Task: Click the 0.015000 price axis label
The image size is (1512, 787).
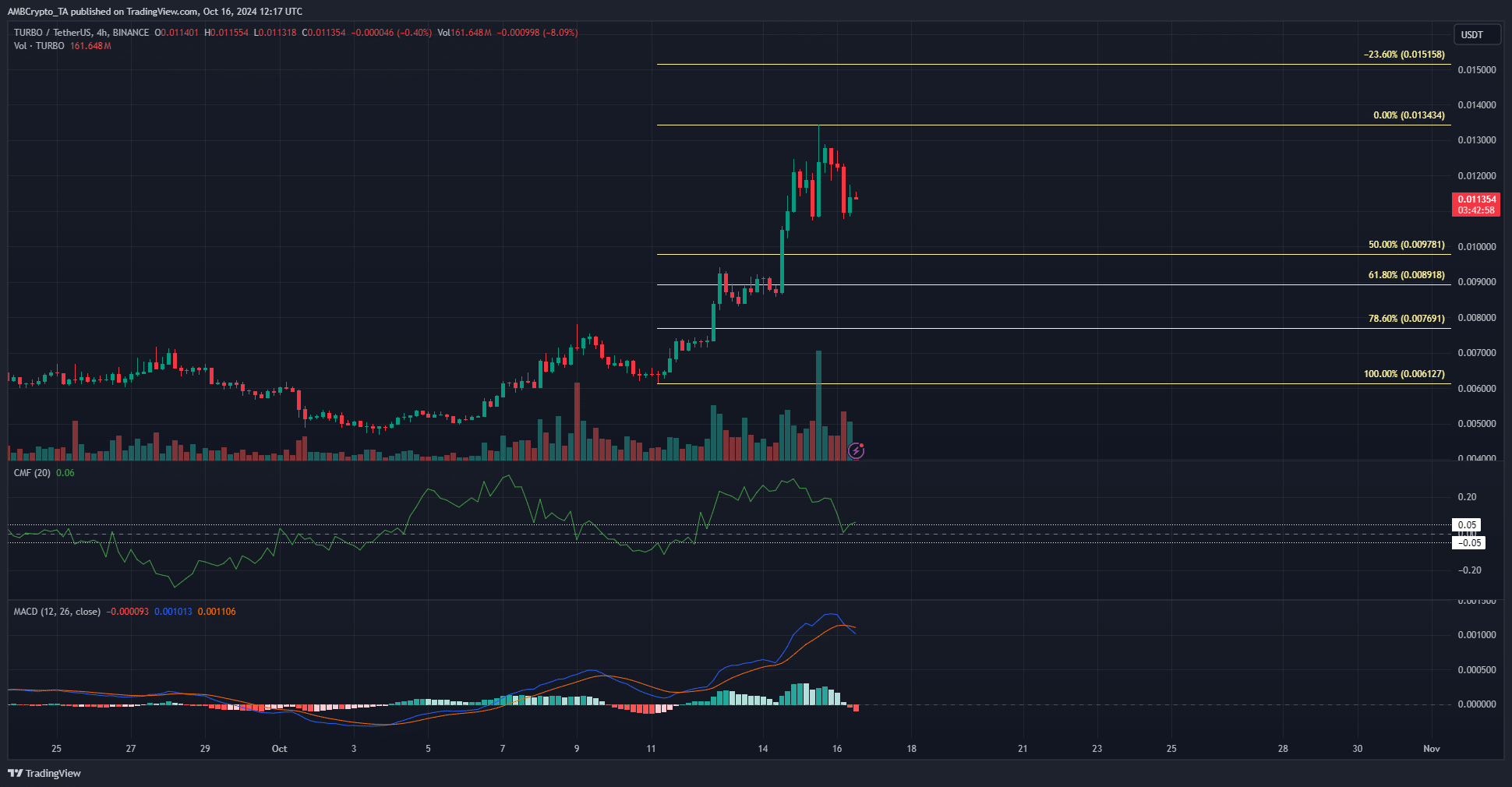Action: point(1477,70)
